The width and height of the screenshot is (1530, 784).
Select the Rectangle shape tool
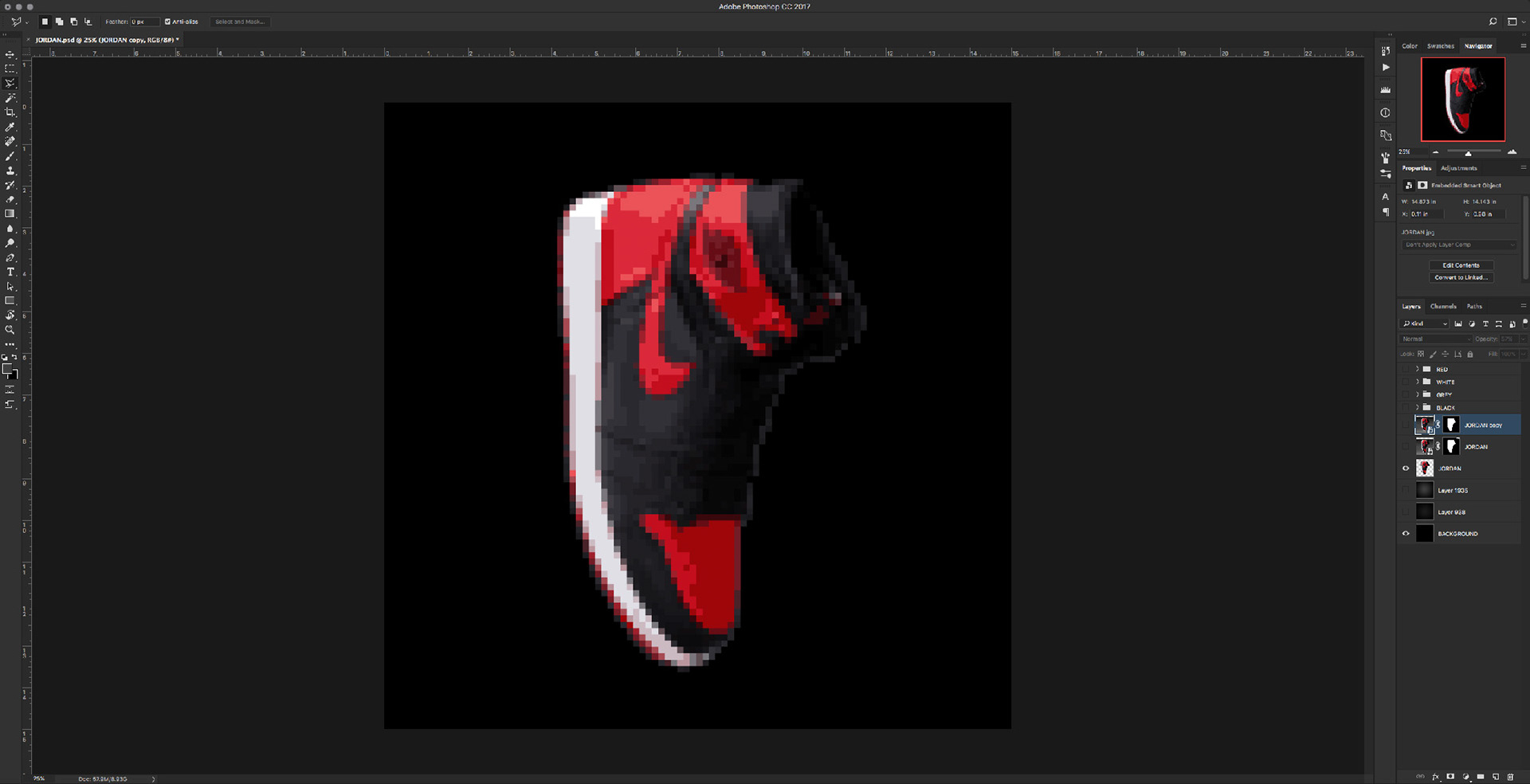[10, 300]
